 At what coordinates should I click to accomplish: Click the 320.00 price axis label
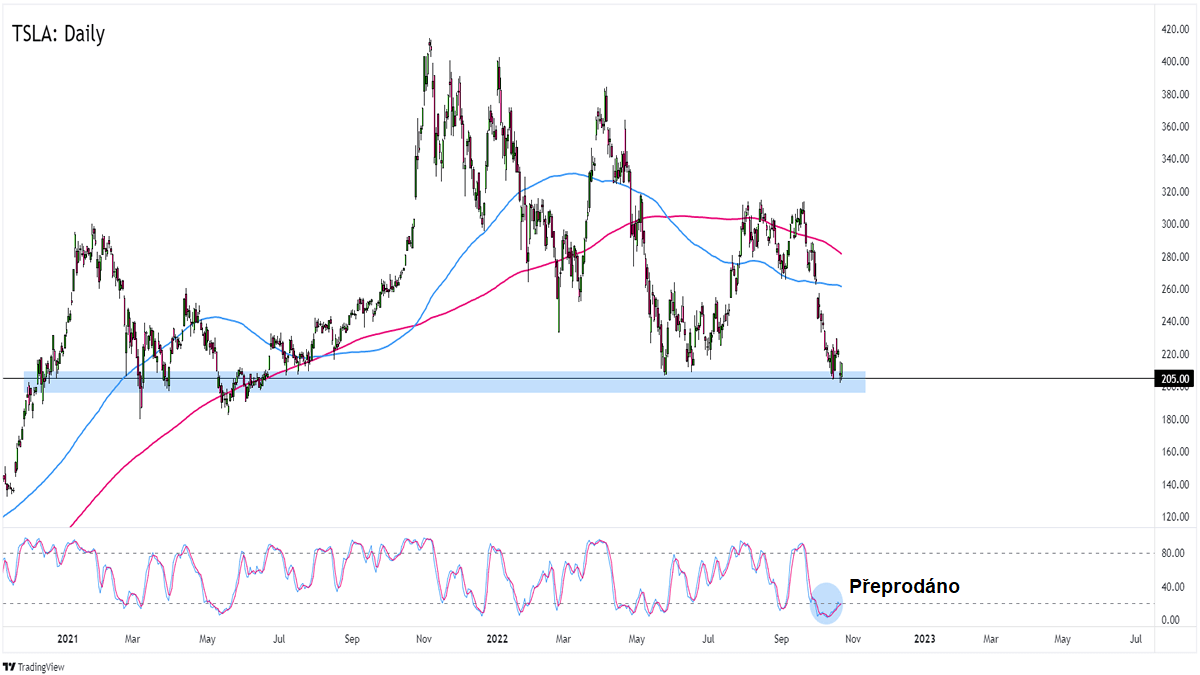pyautogui.click(x=1173, y=192)
